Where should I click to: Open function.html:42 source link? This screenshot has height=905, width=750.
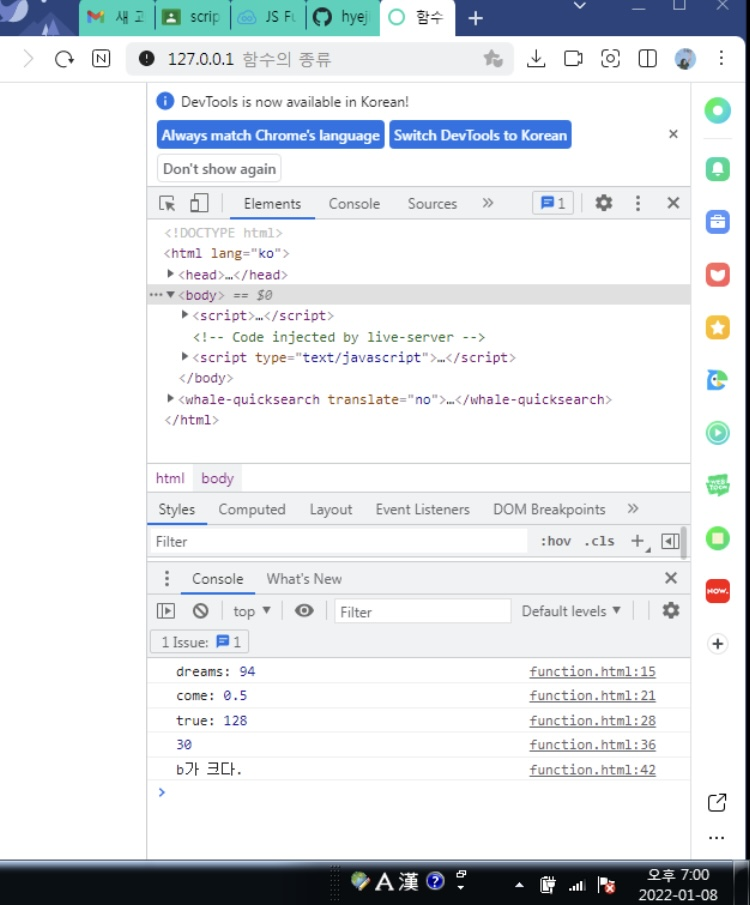pyautogui.click(x=592, y=769)
